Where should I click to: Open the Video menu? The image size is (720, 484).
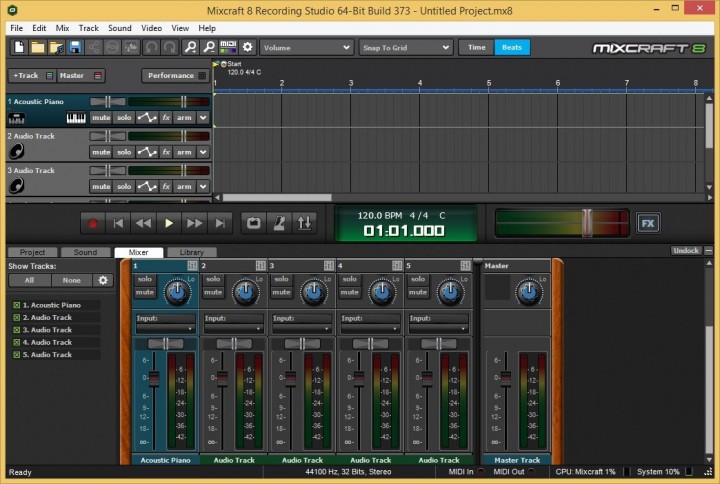152,28
